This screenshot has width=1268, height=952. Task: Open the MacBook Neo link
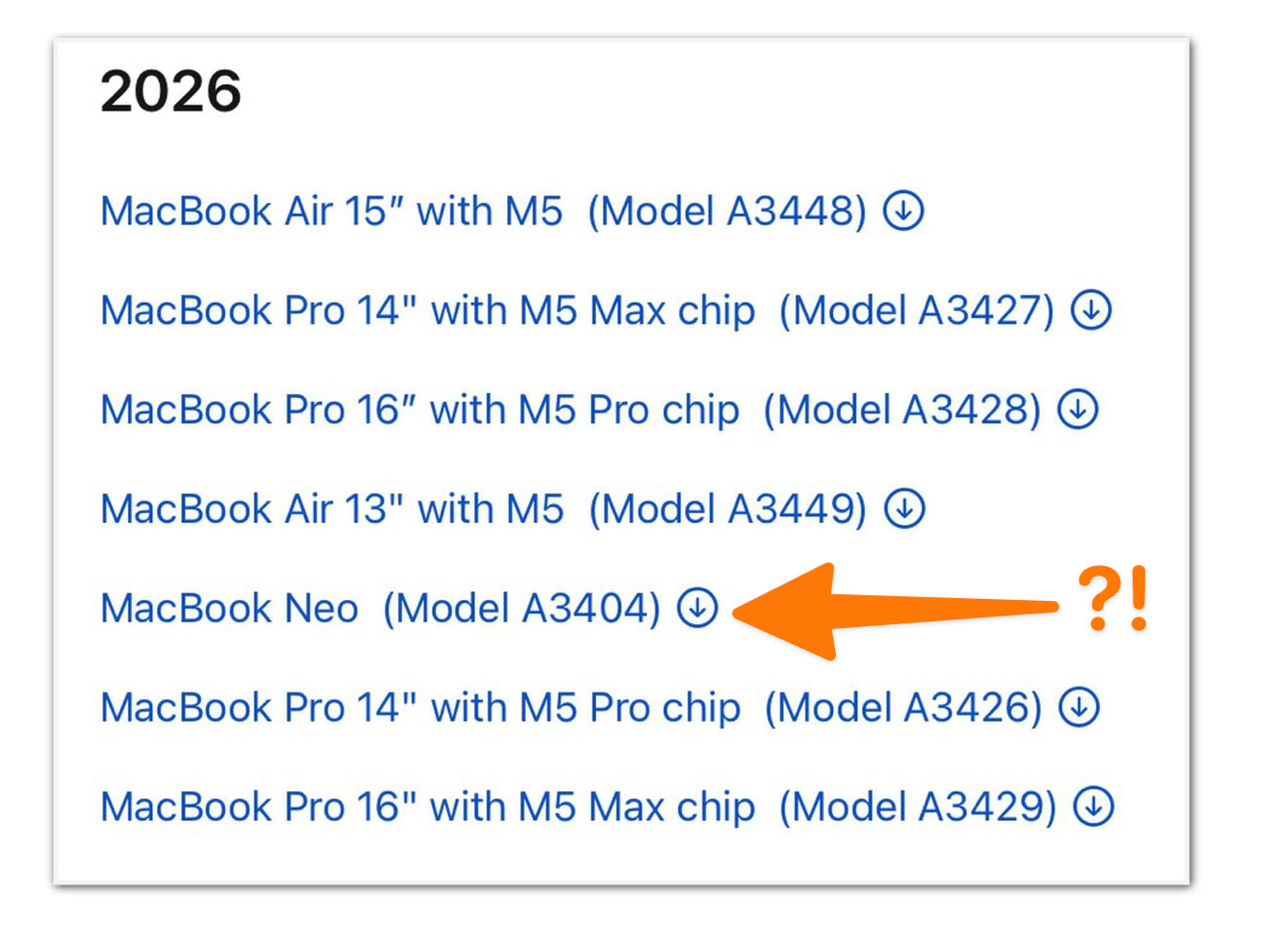pos(229,609)
